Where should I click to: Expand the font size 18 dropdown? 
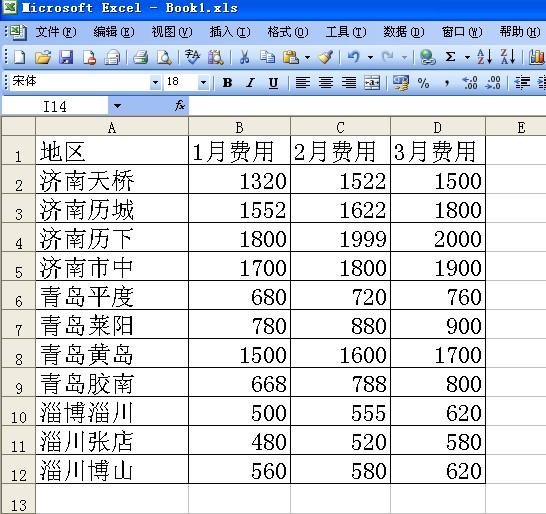pyautogui.click(x=203, y=83)
